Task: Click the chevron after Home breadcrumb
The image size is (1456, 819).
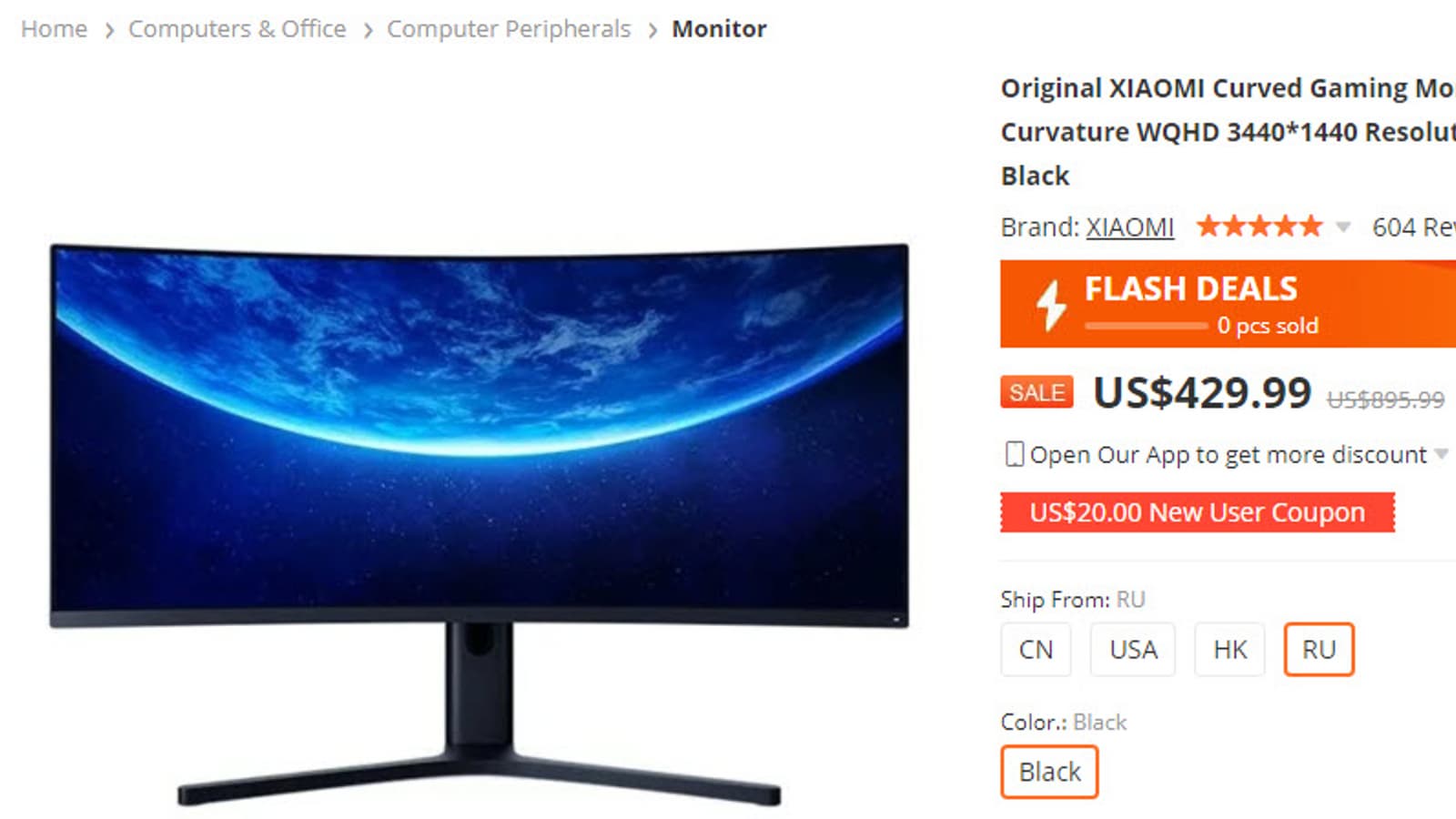Action: coord(109,31)
